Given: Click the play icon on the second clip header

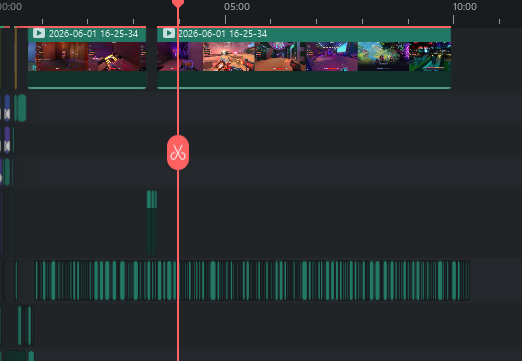Looking at the screenshot, I should point(169,33).
